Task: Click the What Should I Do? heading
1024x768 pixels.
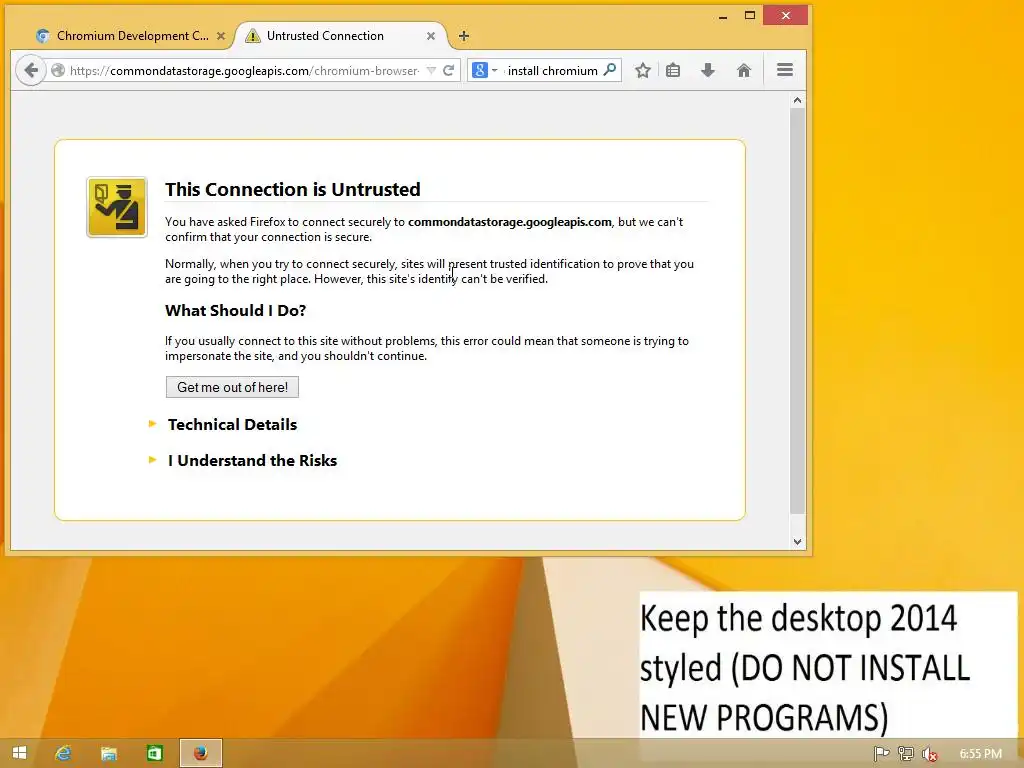Action: [x=235, y=310]
